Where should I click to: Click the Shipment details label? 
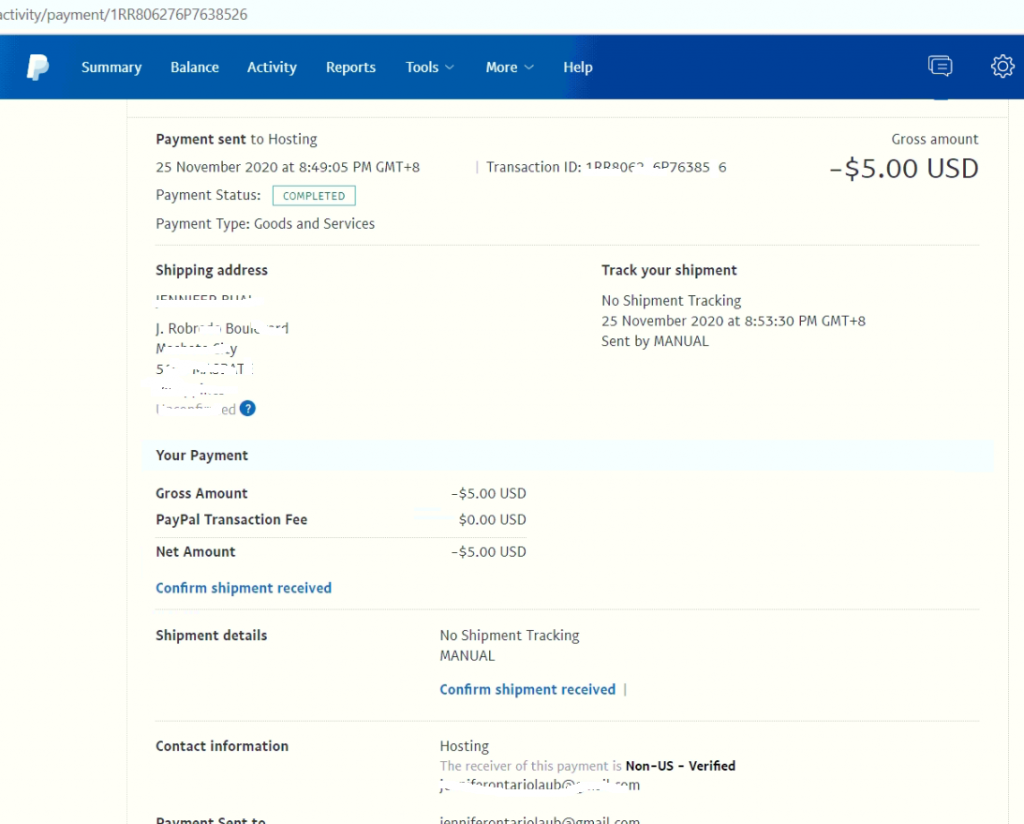coord(212,635)
